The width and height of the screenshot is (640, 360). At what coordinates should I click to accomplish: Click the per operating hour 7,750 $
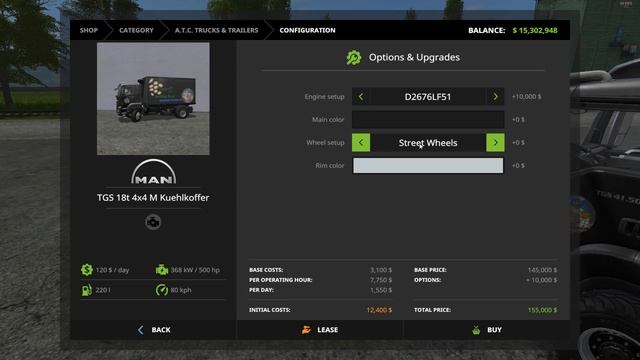pos(381,280)
